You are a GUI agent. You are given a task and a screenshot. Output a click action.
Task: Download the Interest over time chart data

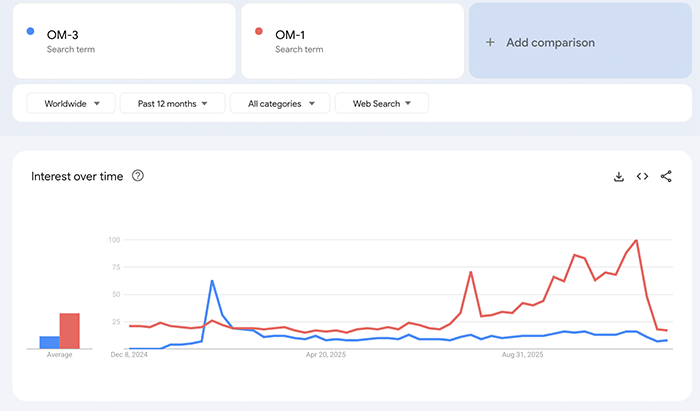click(619, 176)
